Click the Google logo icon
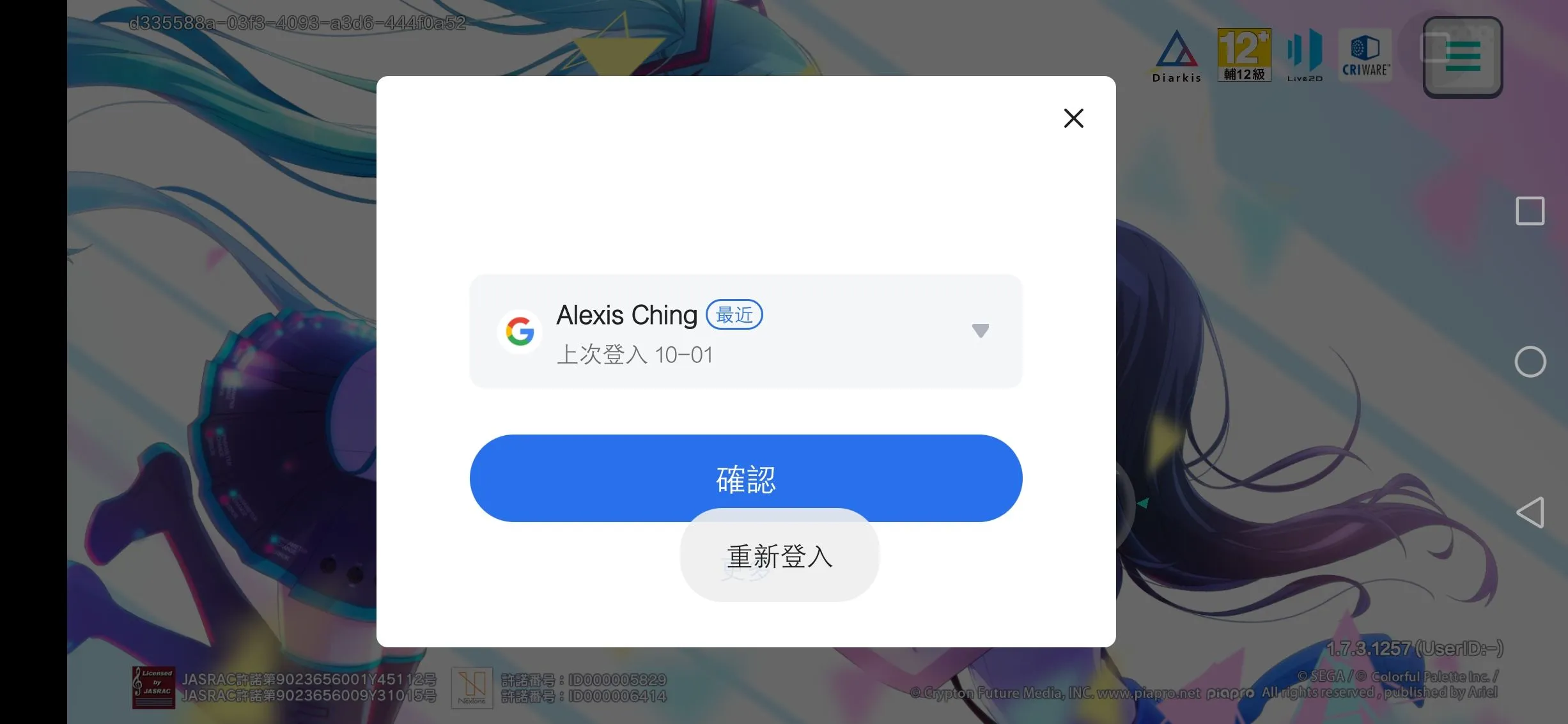 [x=520, y=332]
